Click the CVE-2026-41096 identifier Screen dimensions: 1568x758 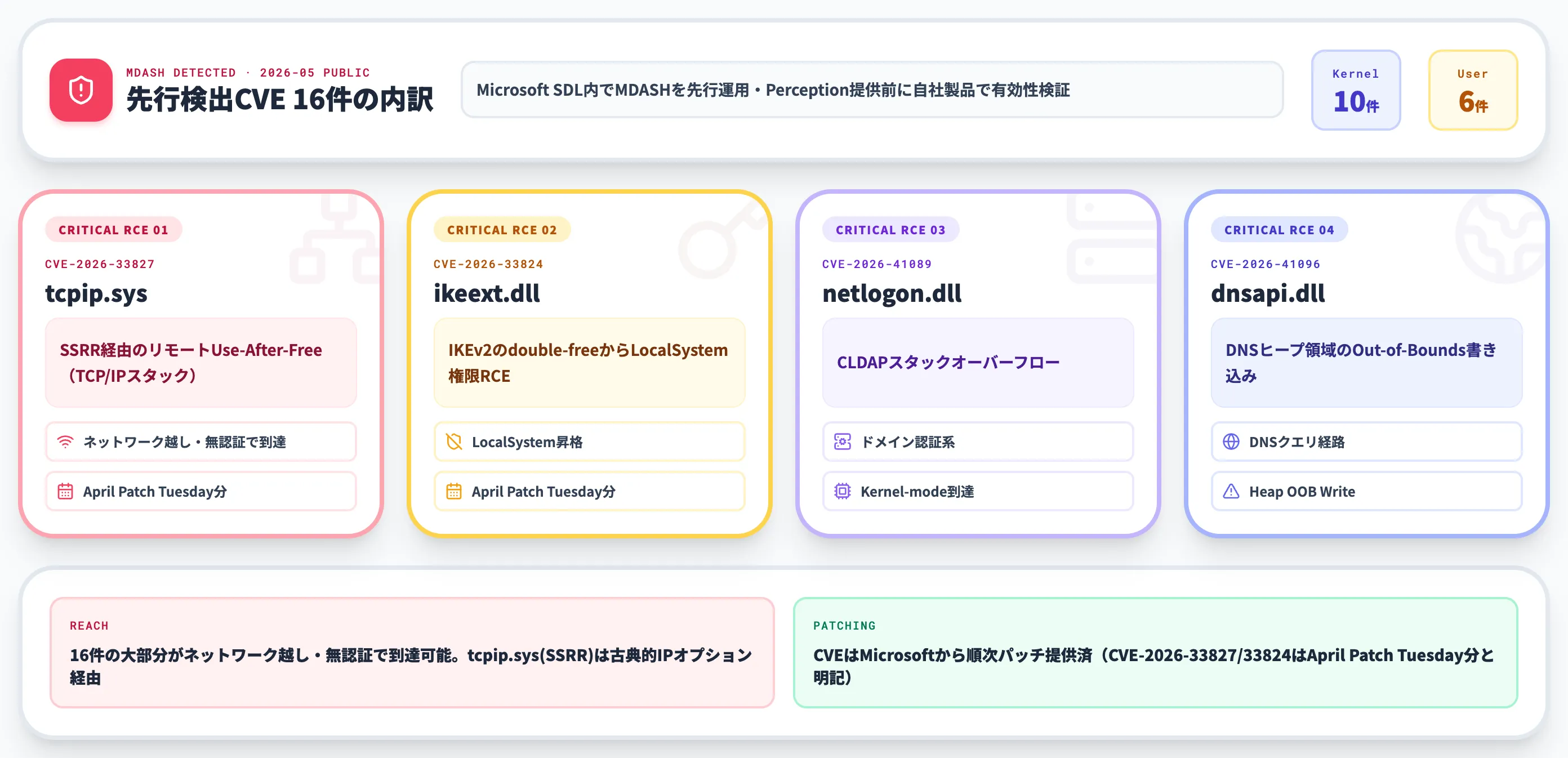coord(1265,264)
